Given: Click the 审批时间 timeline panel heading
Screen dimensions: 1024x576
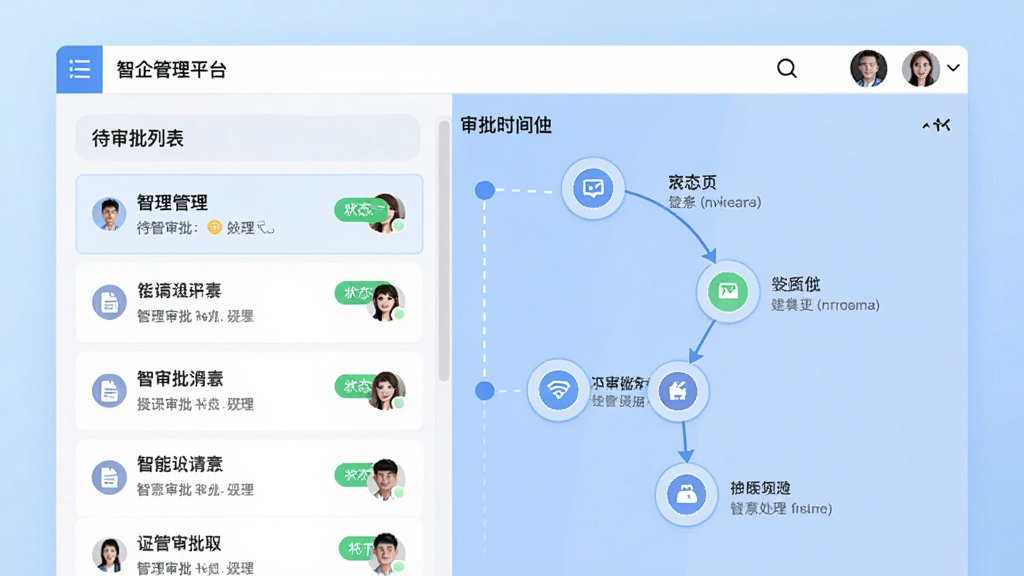Looking at the screenshot, I should (x=506, y=125).
